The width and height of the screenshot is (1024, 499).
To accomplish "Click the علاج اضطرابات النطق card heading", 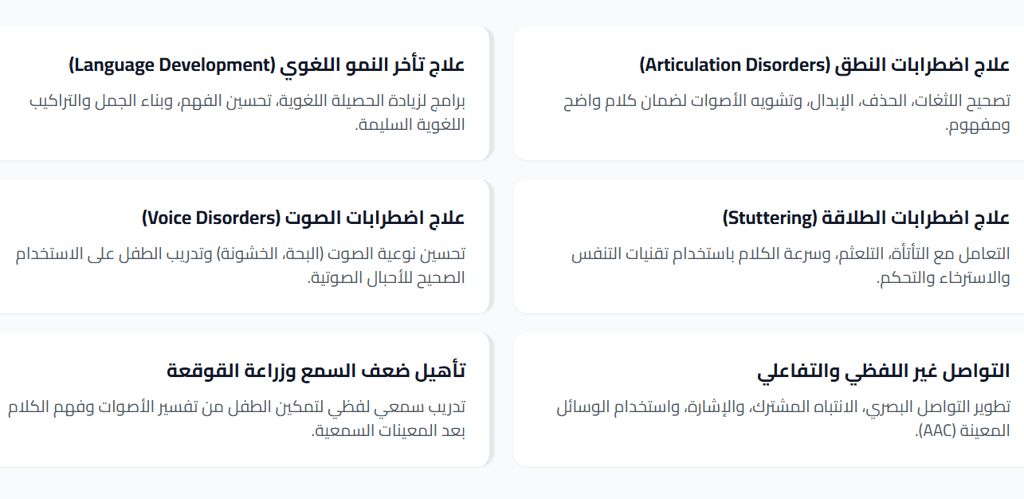I will [x=922, y=66].
